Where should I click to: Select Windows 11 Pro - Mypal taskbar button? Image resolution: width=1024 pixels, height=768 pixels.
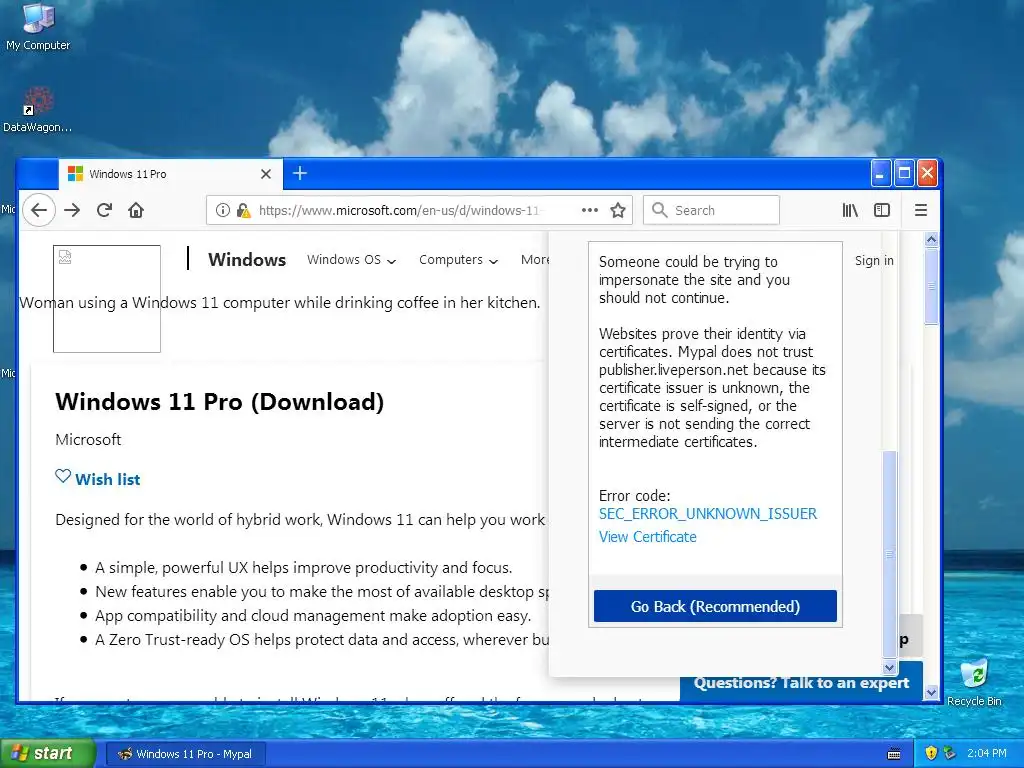tap(185, 754)
